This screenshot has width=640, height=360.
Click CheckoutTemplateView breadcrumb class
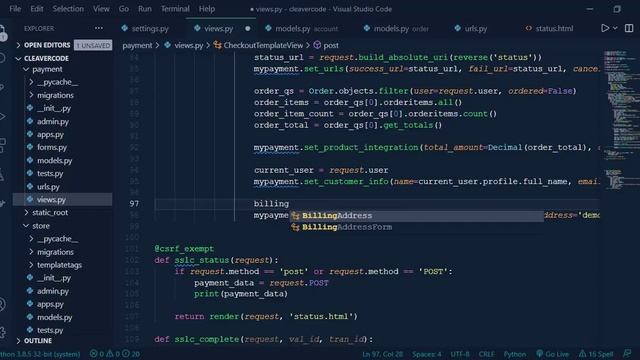tap(259, 45)
